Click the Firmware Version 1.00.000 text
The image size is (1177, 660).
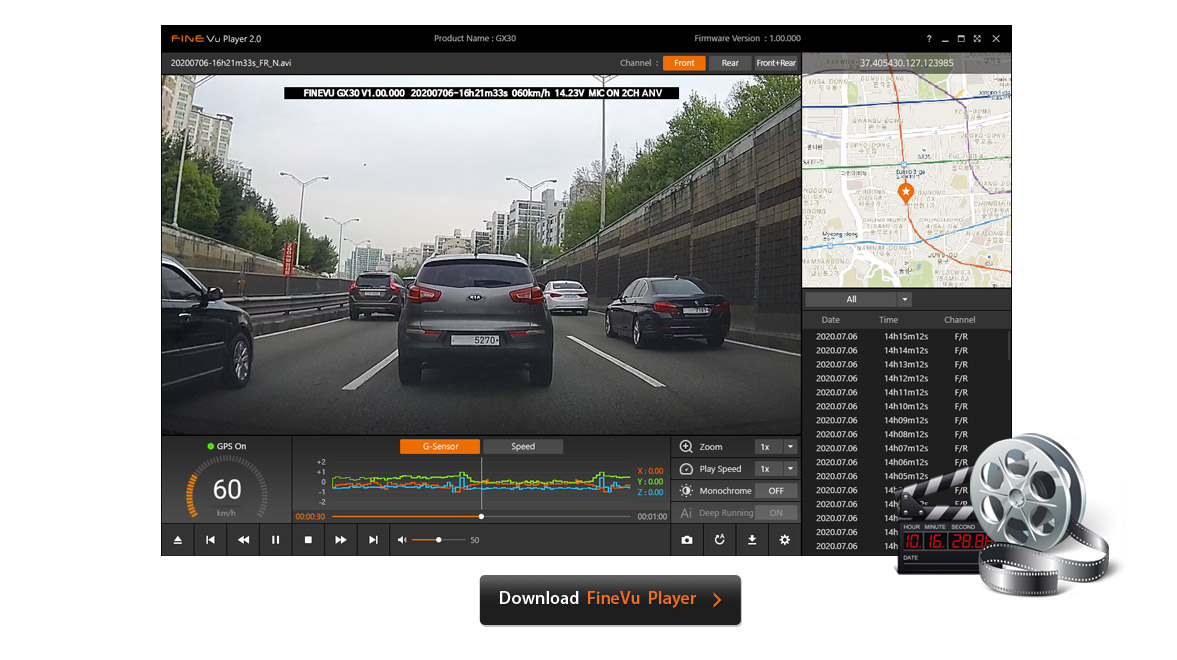click(x=747, y=38)
